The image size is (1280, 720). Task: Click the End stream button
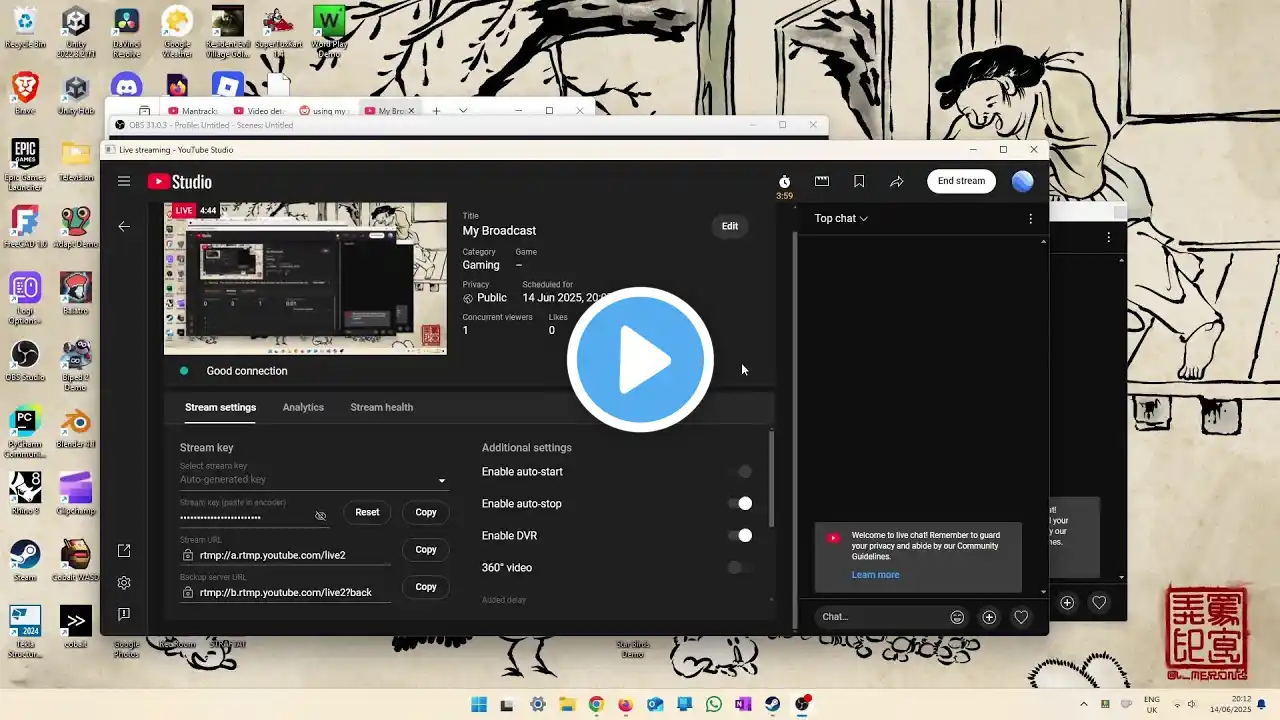(961, 181)
